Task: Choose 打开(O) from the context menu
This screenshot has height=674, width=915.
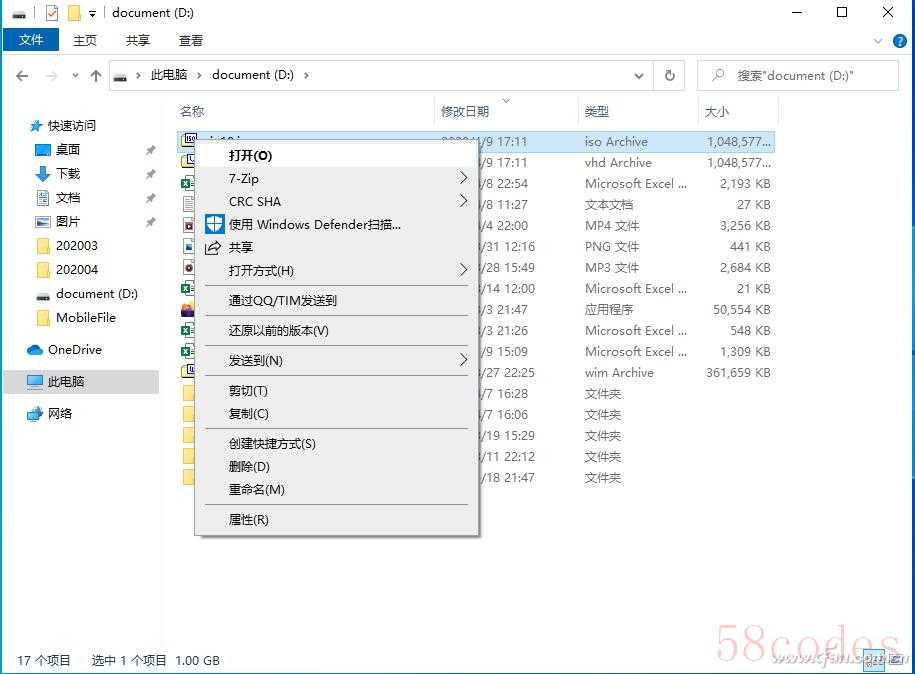Action: pyautogui.click(x=337, y=156)
